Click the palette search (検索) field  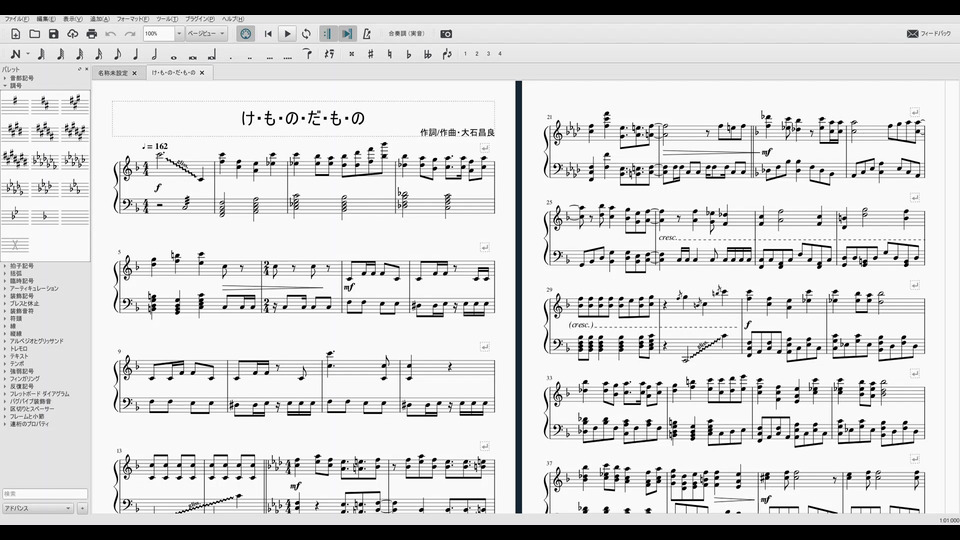[45, 493]
